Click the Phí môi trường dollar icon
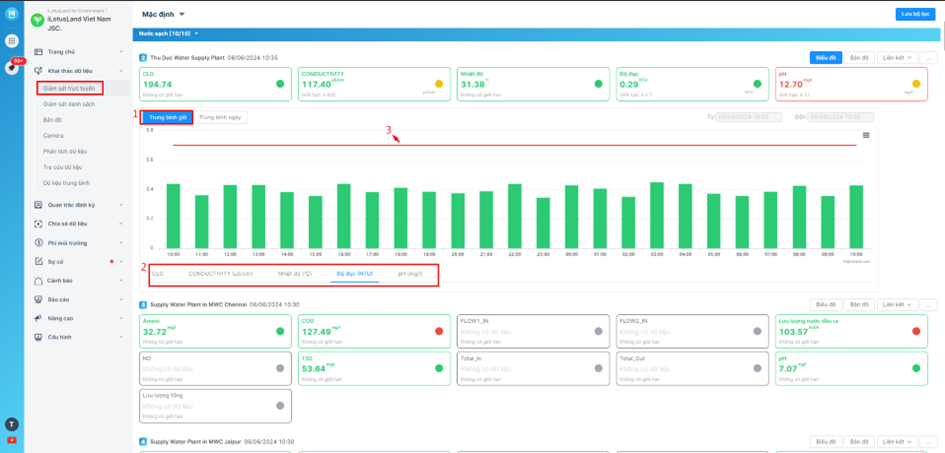 pyautogui.click(x=39, y=243)
